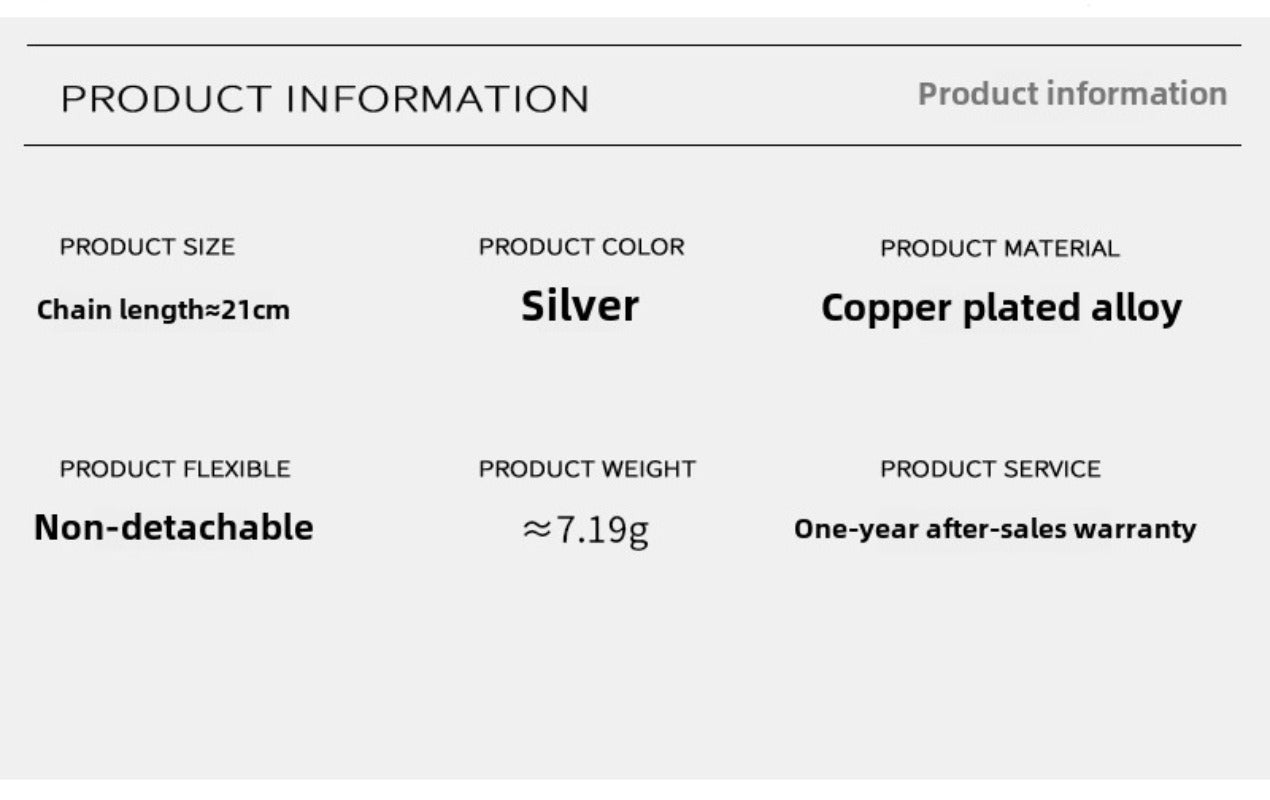The width and height of the screenshot is (1270, 800).
Task: Click the large PRODUCT INFORMATION heading
Action: coord(325,100)
